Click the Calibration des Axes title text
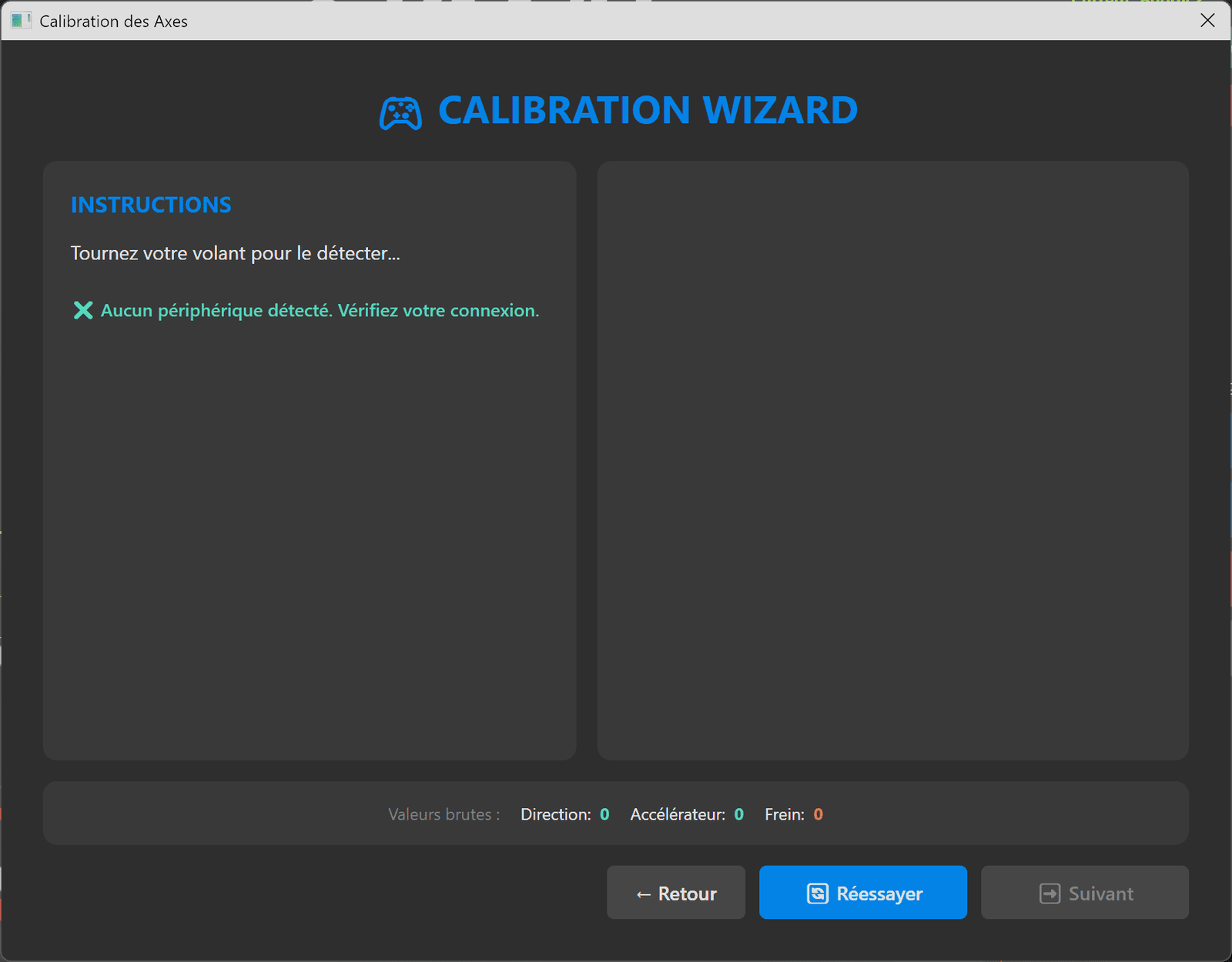The image size is (1232, 962). pos(113,21)
